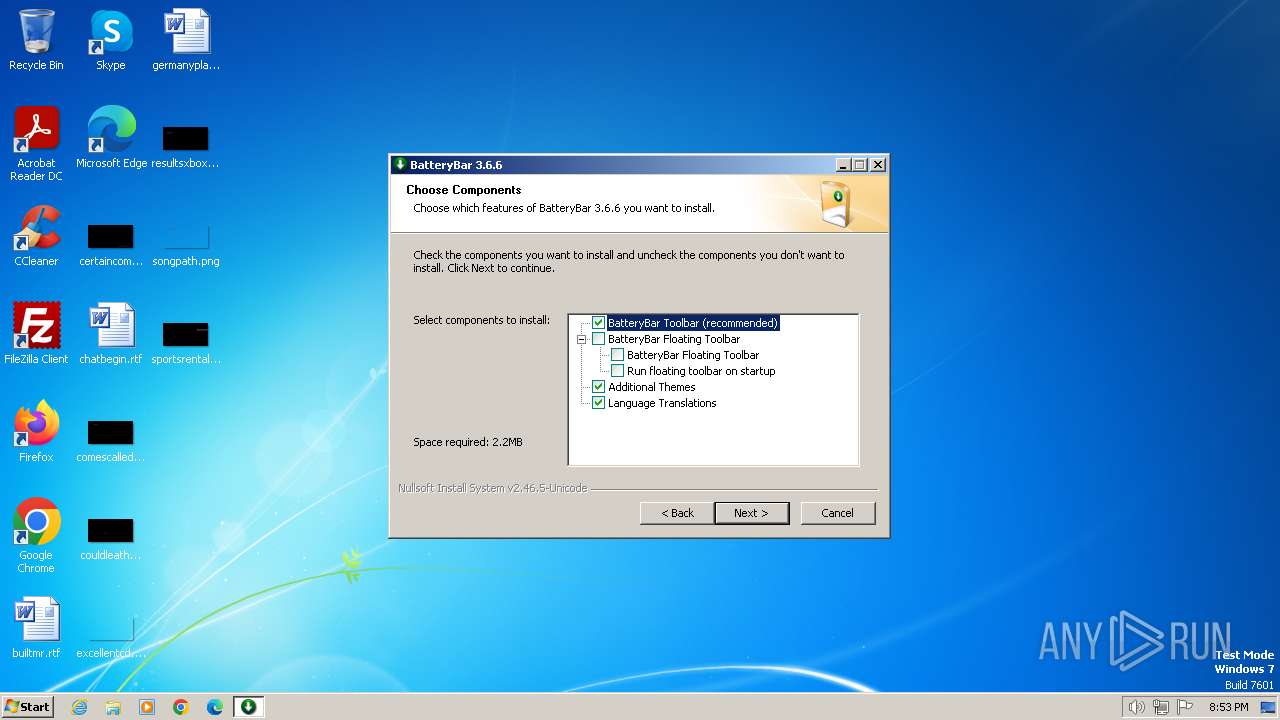Click the Show Desktop button

click(x=1268, y=707)
